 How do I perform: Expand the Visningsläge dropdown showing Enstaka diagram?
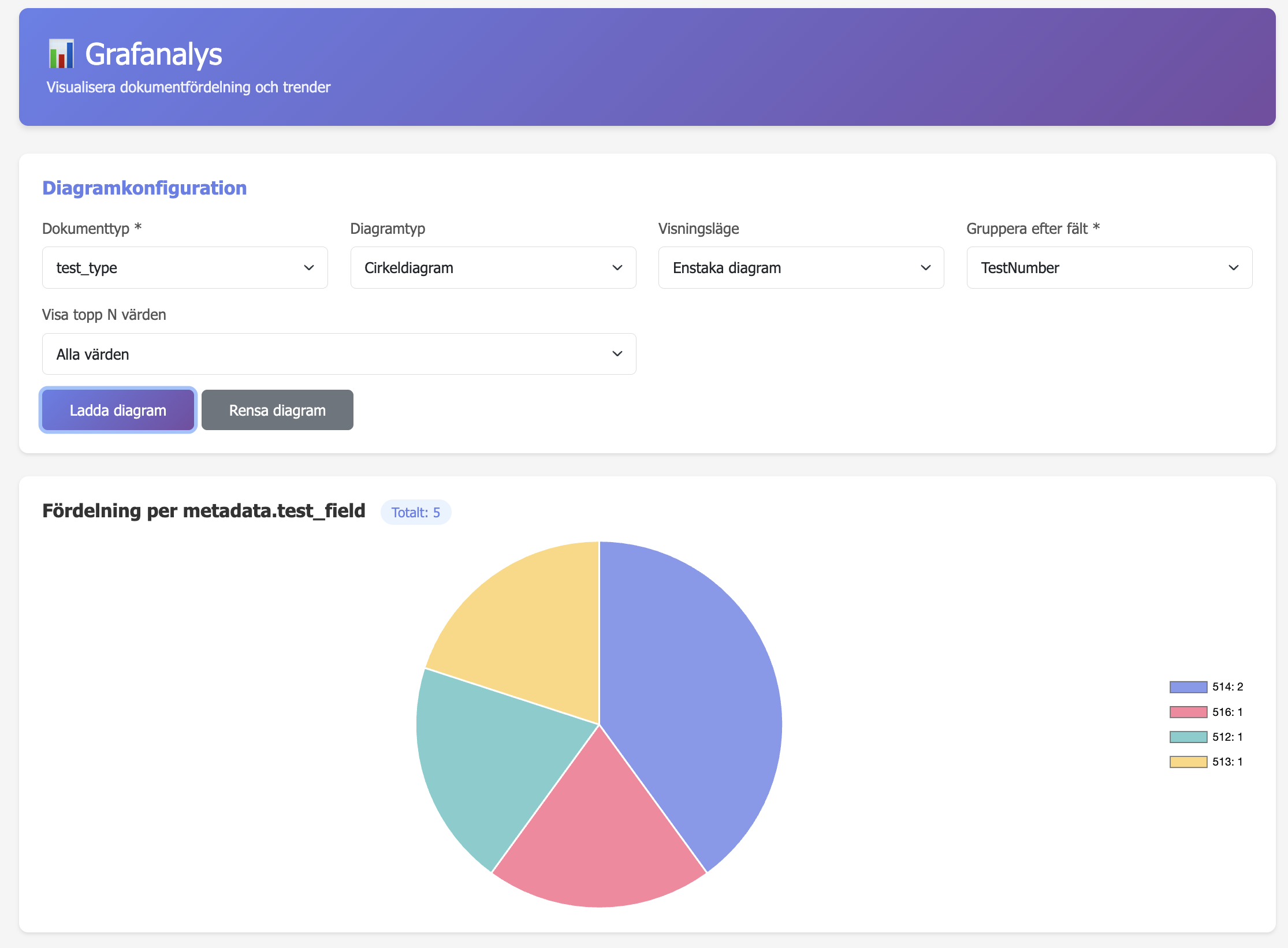click(801, 268)
